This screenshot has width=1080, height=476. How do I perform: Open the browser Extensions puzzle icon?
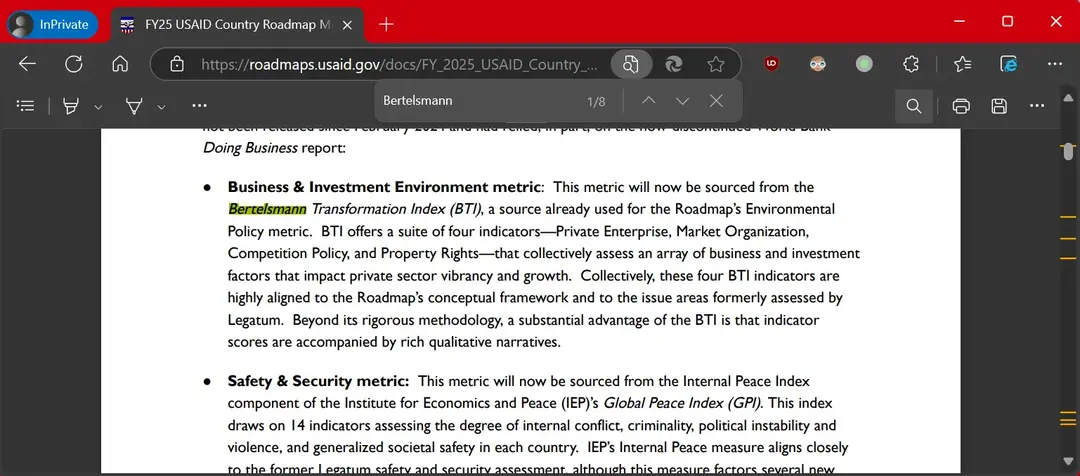coord(911,64)
